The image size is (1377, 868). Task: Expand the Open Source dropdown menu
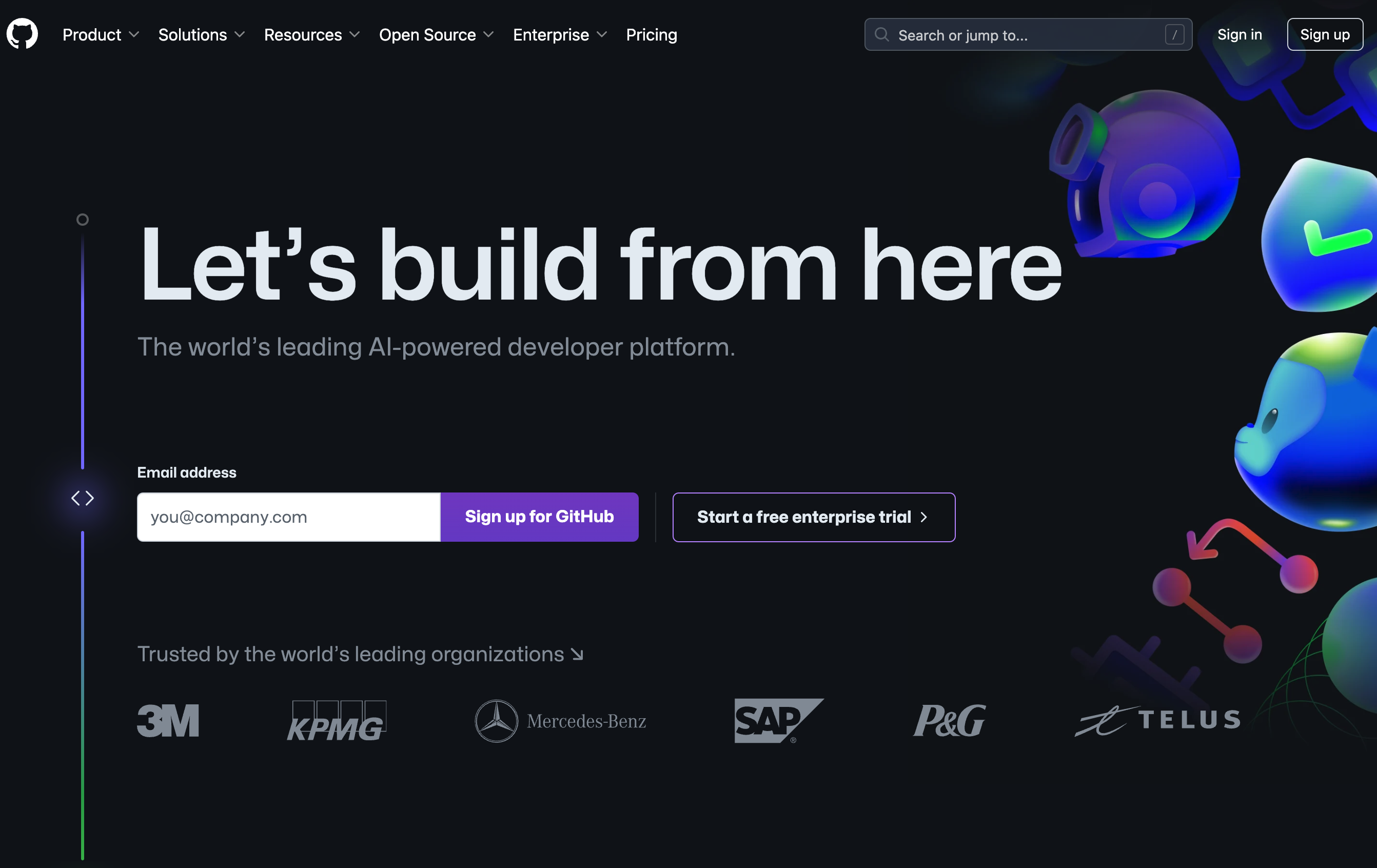[x=436, y=34]
